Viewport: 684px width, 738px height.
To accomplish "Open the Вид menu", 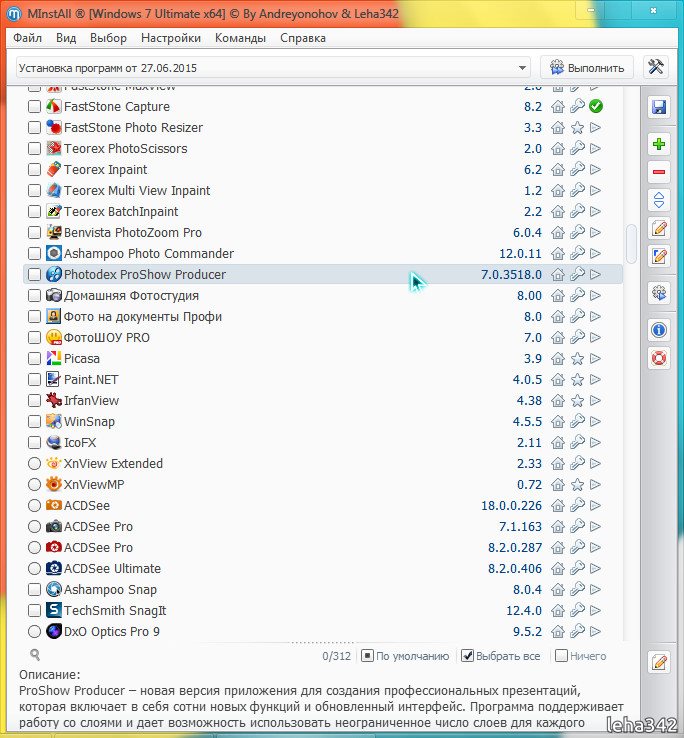I will click(x=66, y=38).
